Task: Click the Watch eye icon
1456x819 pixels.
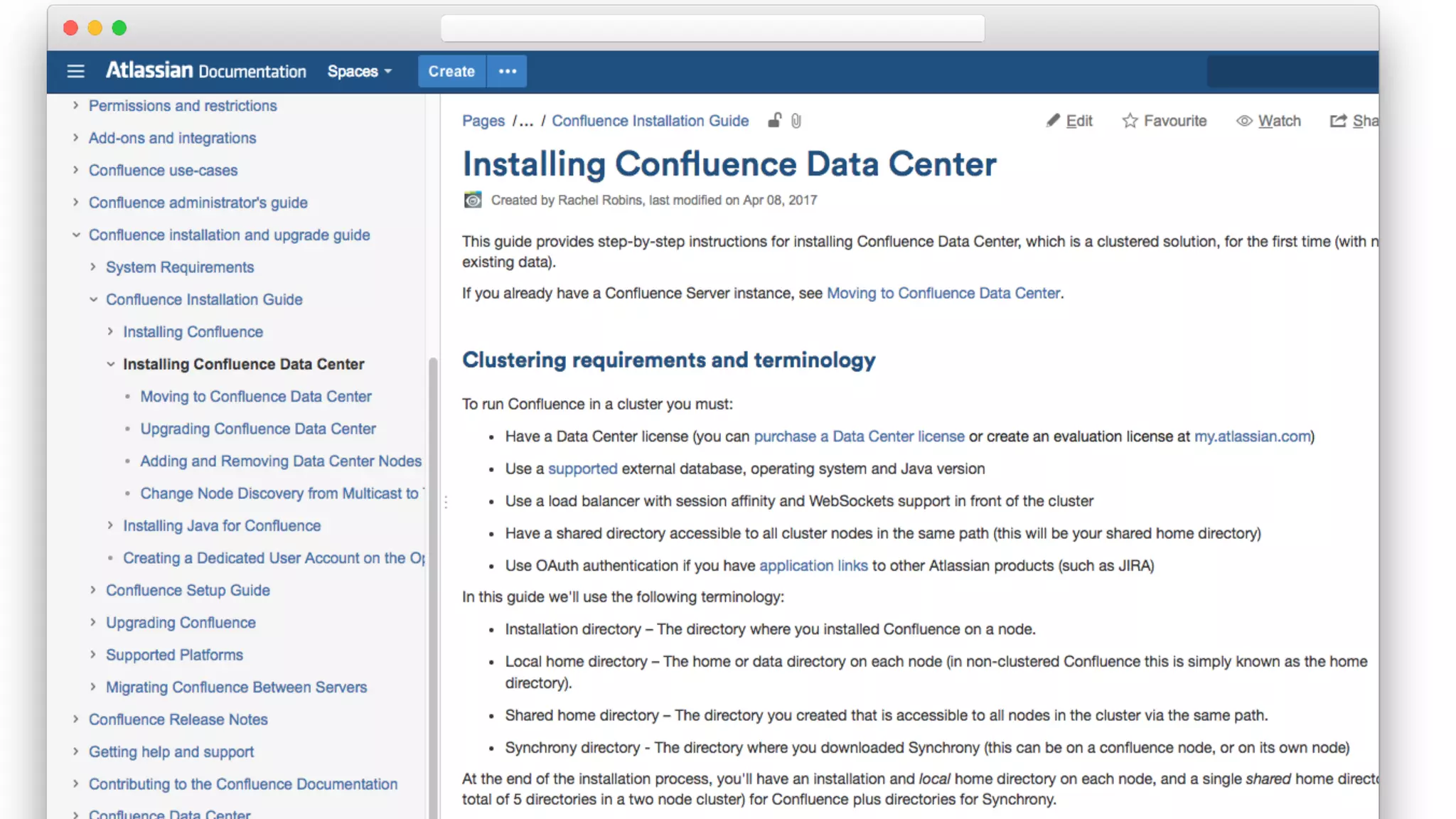Action: point(1244,121)
